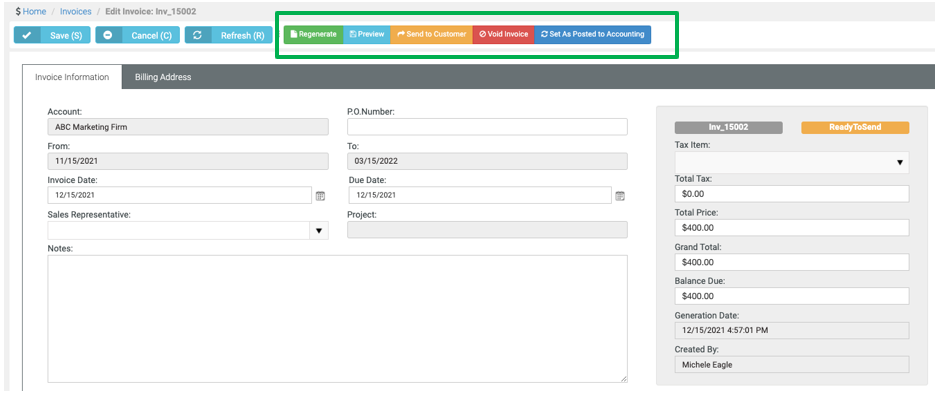Regenerate the invoice
Screen dimensions: 942x402
[x=313, y=34]
